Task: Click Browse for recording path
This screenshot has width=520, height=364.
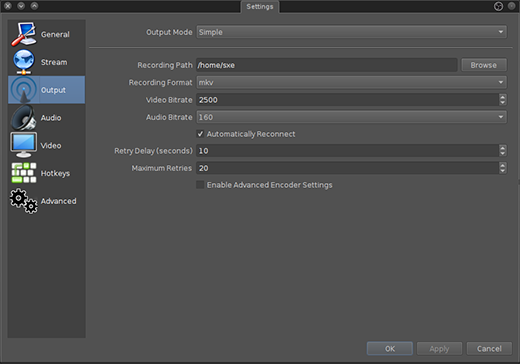Action: (x=484, y=65)
